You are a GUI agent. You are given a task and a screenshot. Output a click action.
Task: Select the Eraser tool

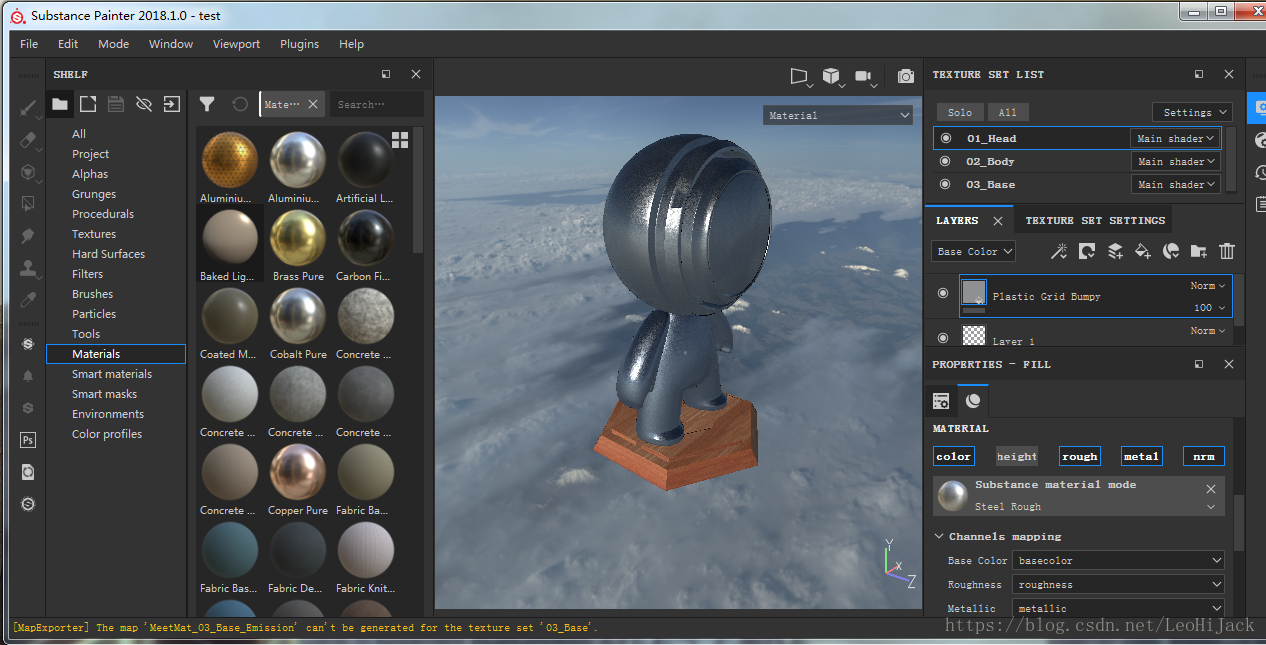tap(28, 140)
